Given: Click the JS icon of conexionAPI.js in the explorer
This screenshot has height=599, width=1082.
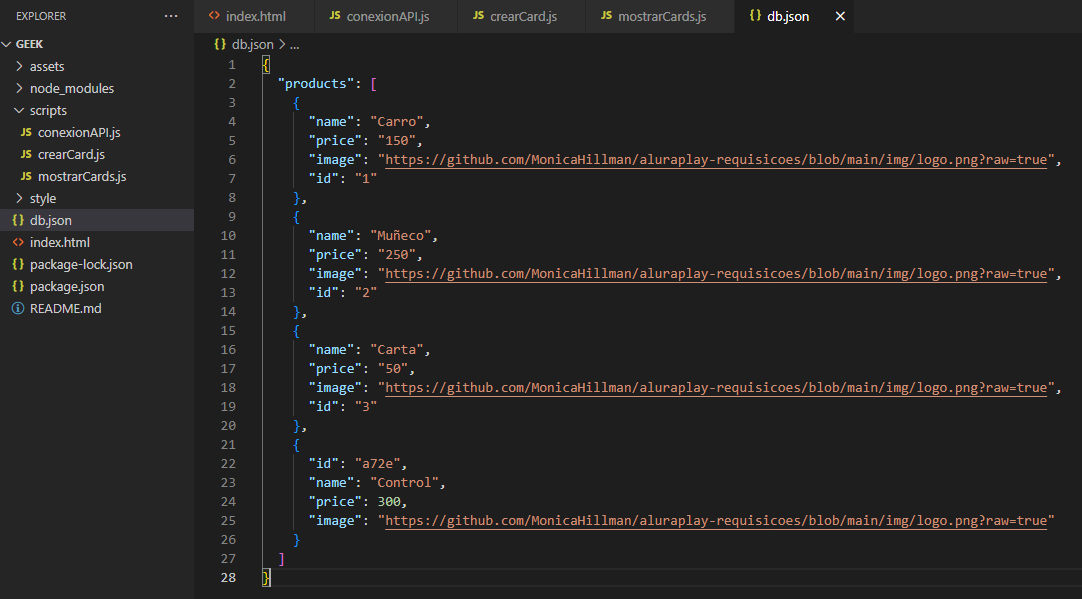Looking at the screenshot, I should tap(26, 133).
